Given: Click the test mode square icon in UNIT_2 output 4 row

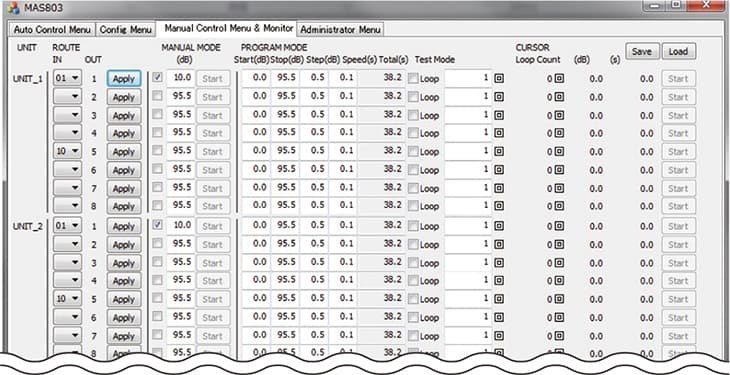Looking at the screenshot, I should (499, 281).
